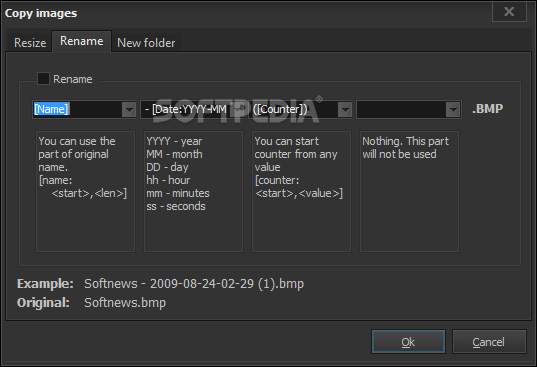Switch to the Resize tab

click(x=30, y=43)
